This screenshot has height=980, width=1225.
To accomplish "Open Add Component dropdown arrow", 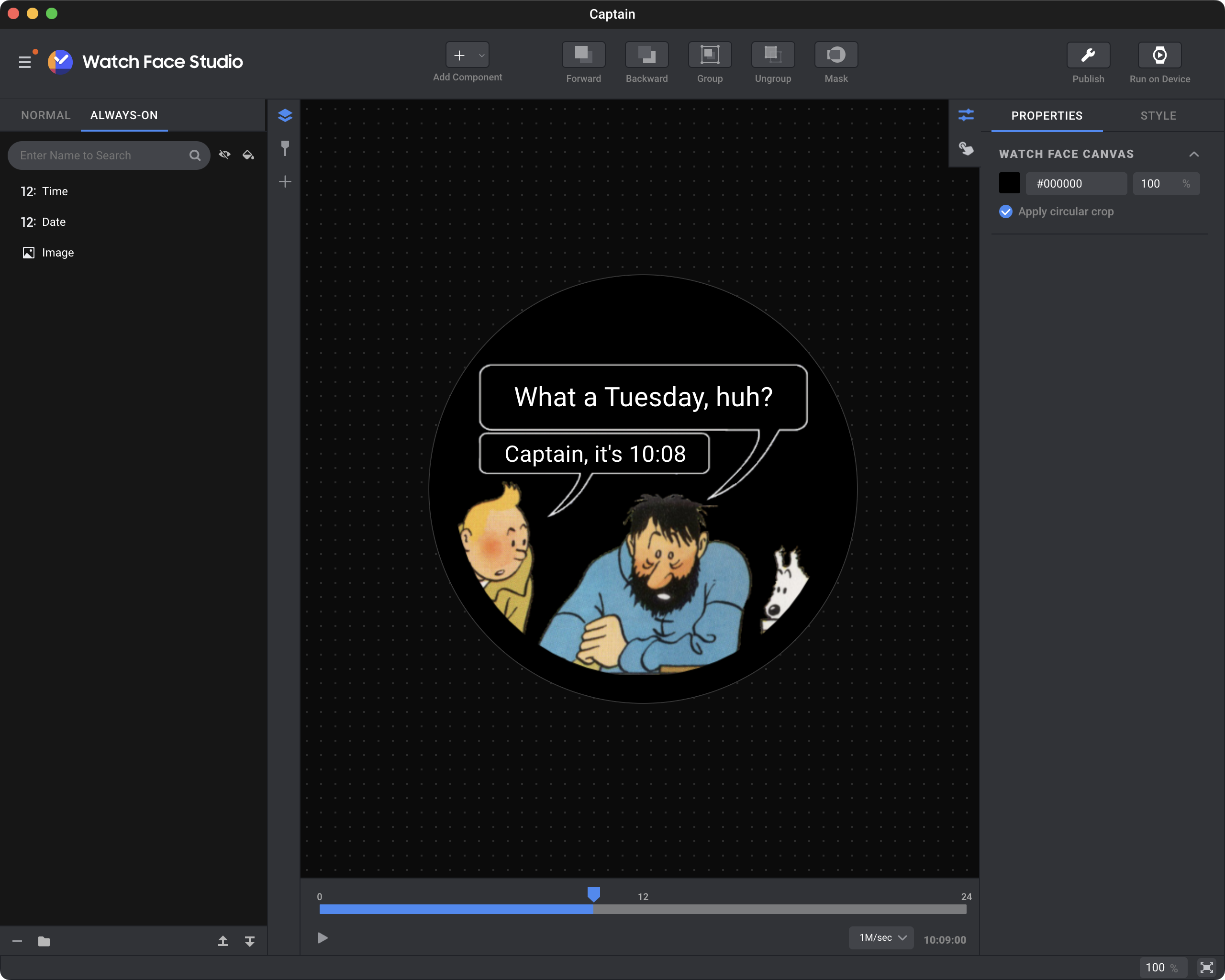I will (x=482, y=56).
